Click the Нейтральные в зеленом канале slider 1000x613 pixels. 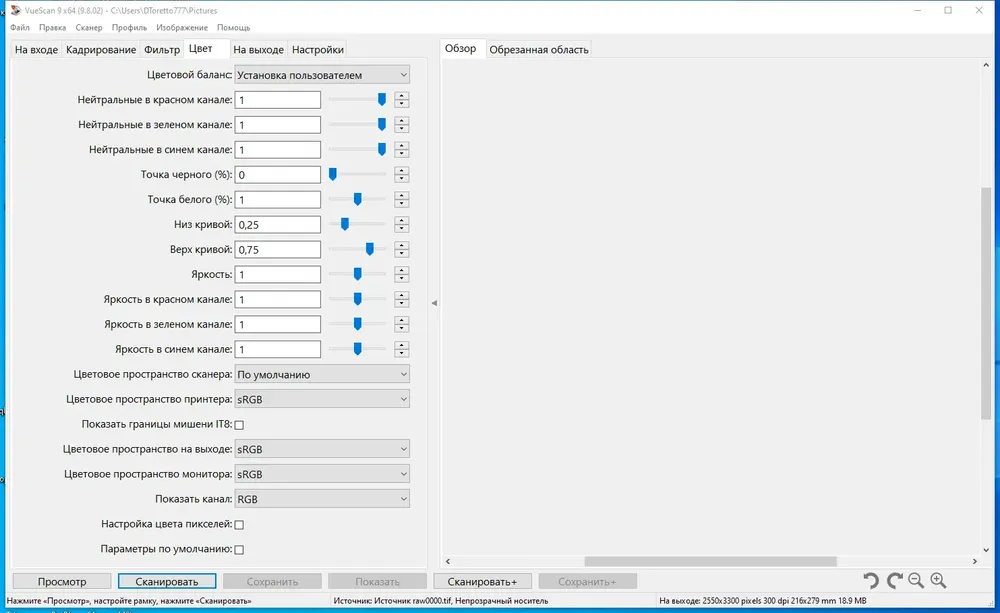tap(357, 124)
